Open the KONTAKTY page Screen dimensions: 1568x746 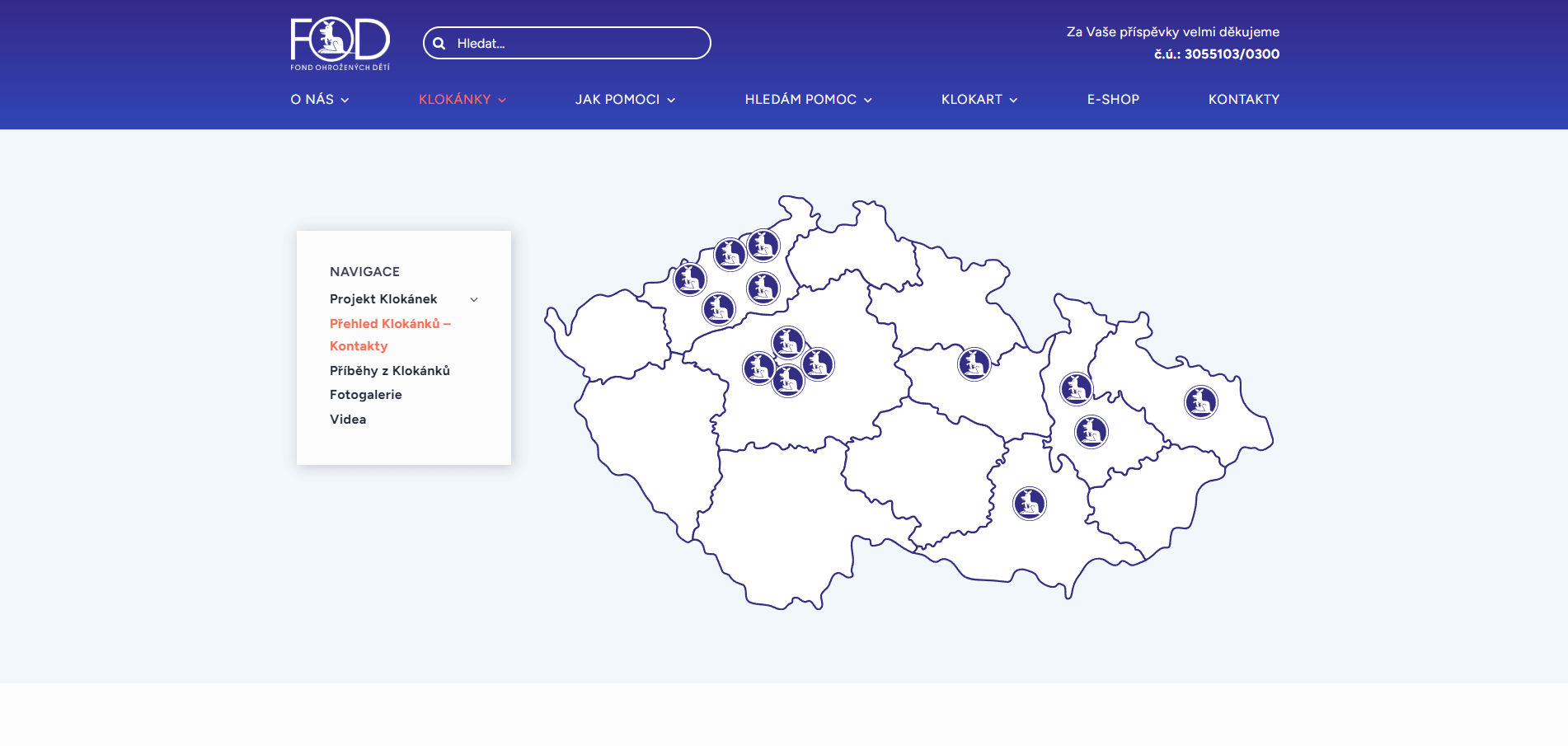(x=1243, y=100)
